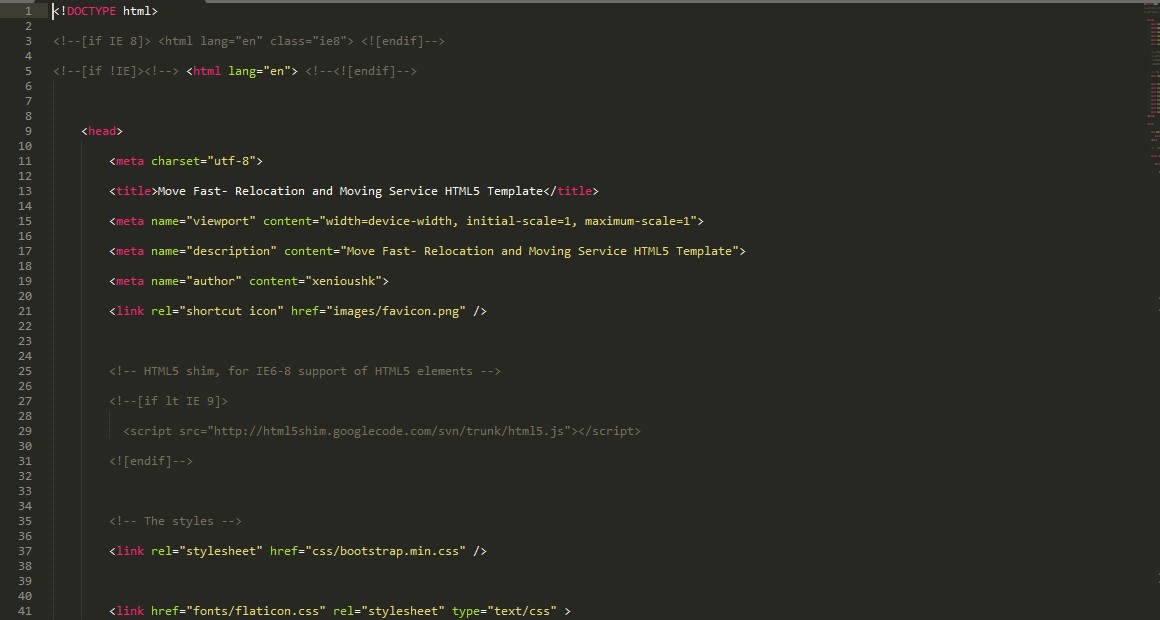
Task: Click the "xenioushk" author value
Action: click(343, 281)
